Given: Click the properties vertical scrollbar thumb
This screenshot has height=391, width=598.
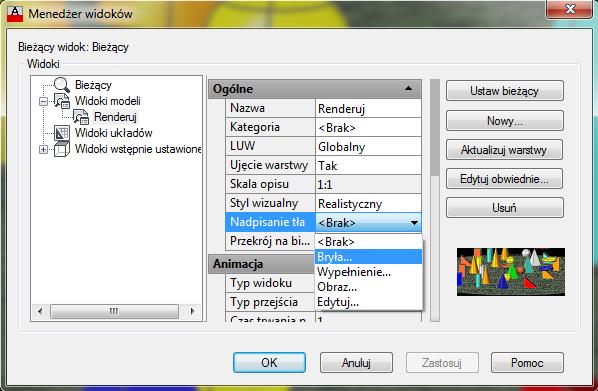Looking at the screenshot, I should tap(435, 128).
